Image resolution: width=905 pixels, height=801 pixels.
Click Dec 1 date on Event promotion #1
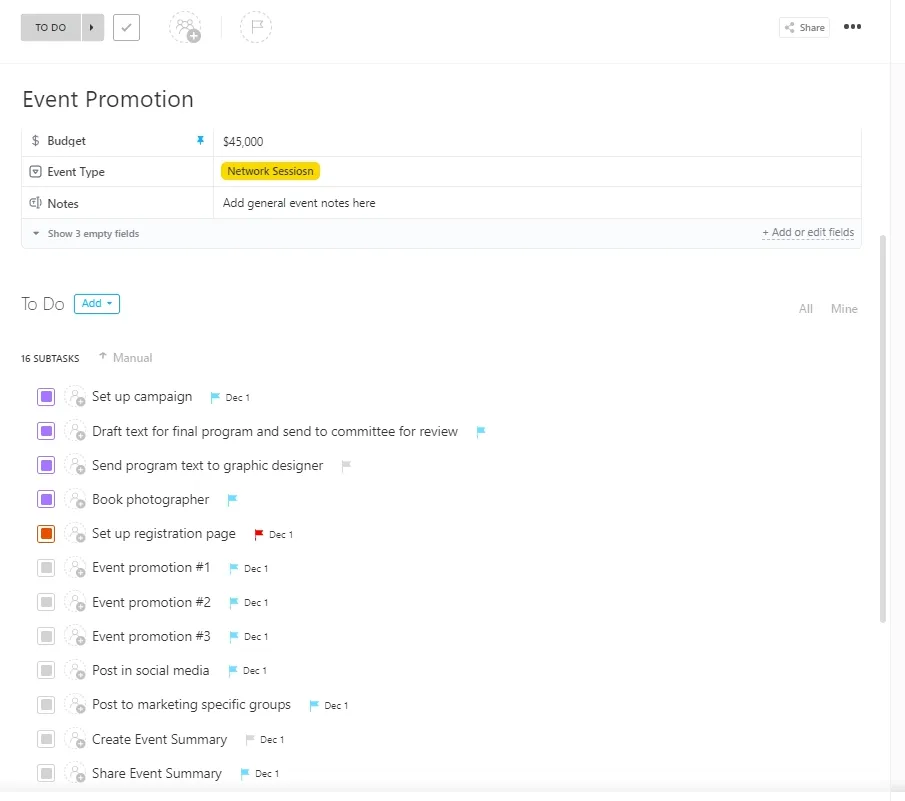click(256, 568)
